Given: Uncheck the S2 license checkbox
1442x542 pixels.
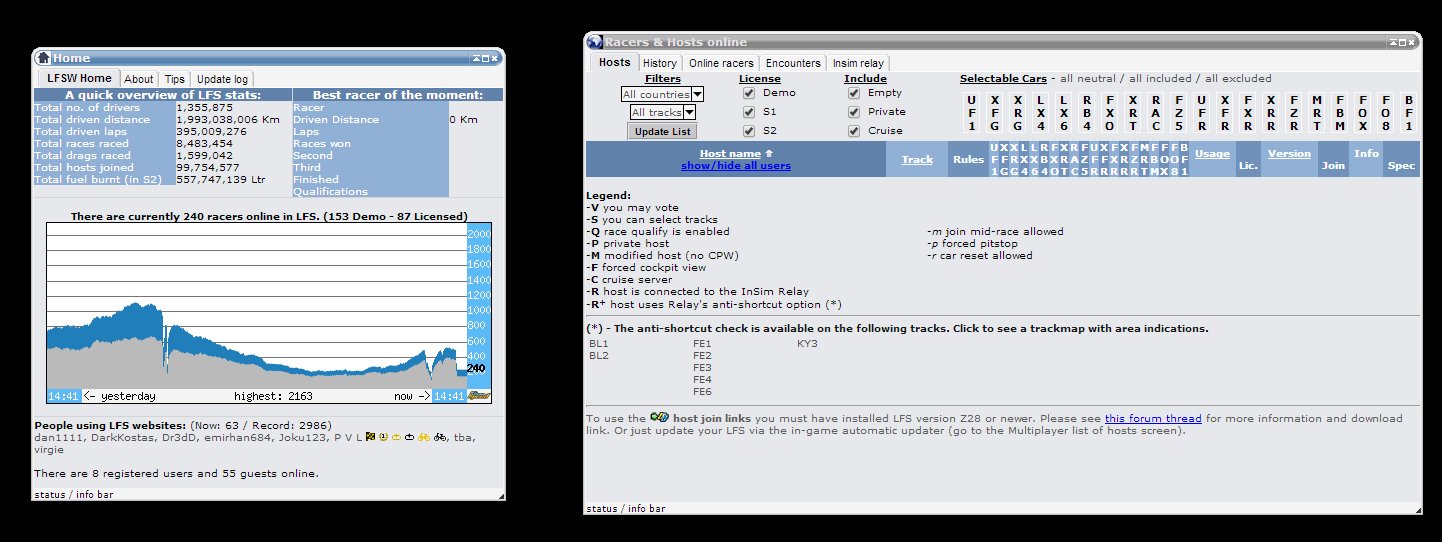Looking at the screenshot, I should coord(749,131).
